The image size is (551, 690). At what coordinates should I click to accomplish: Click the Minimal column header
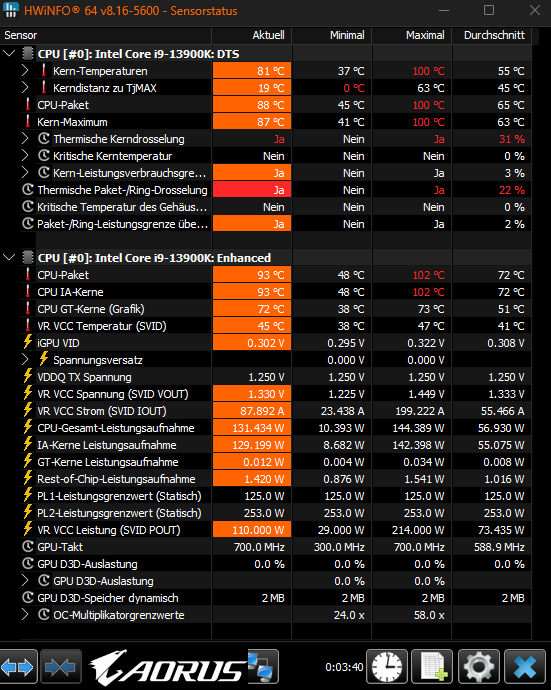(x=332, y=35)
